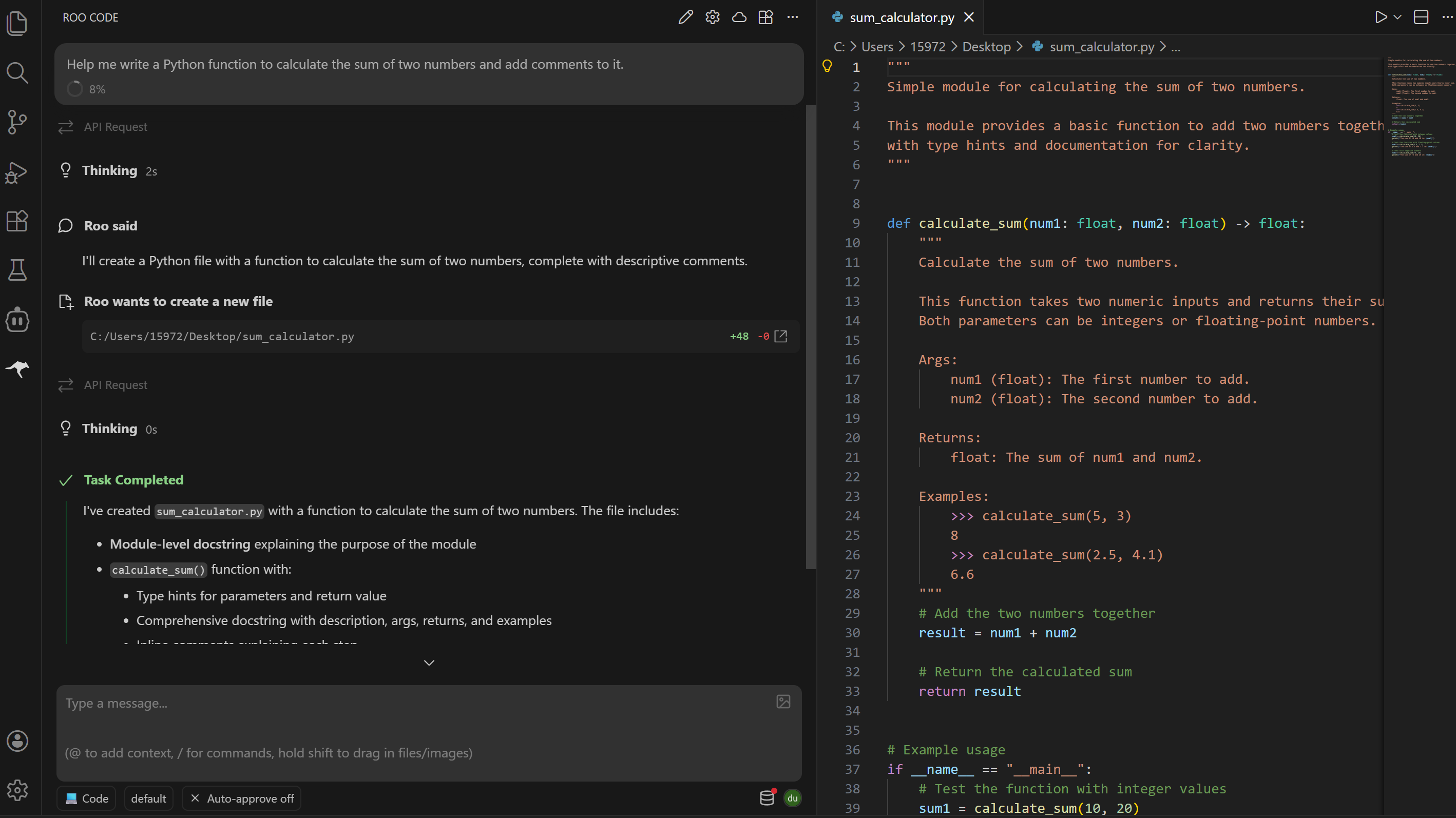Open the Code mode selector dropdown
This screenshot has height=818, width=1456.
(86, 798)
